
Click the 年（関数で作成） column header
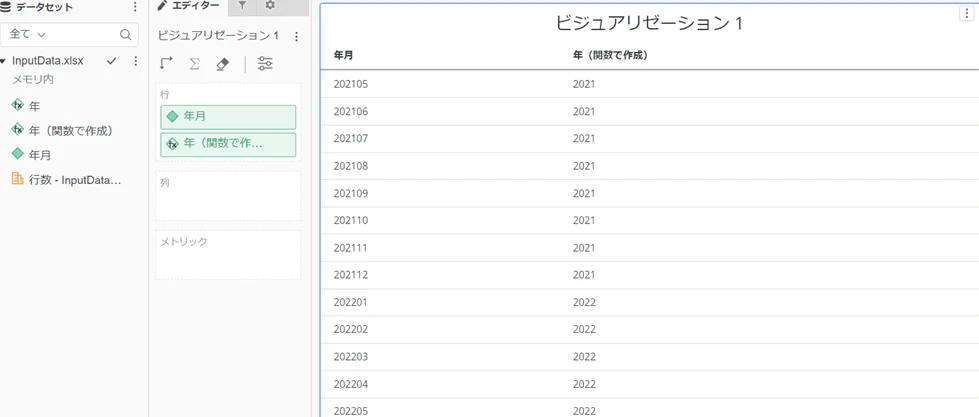point(610,55)
